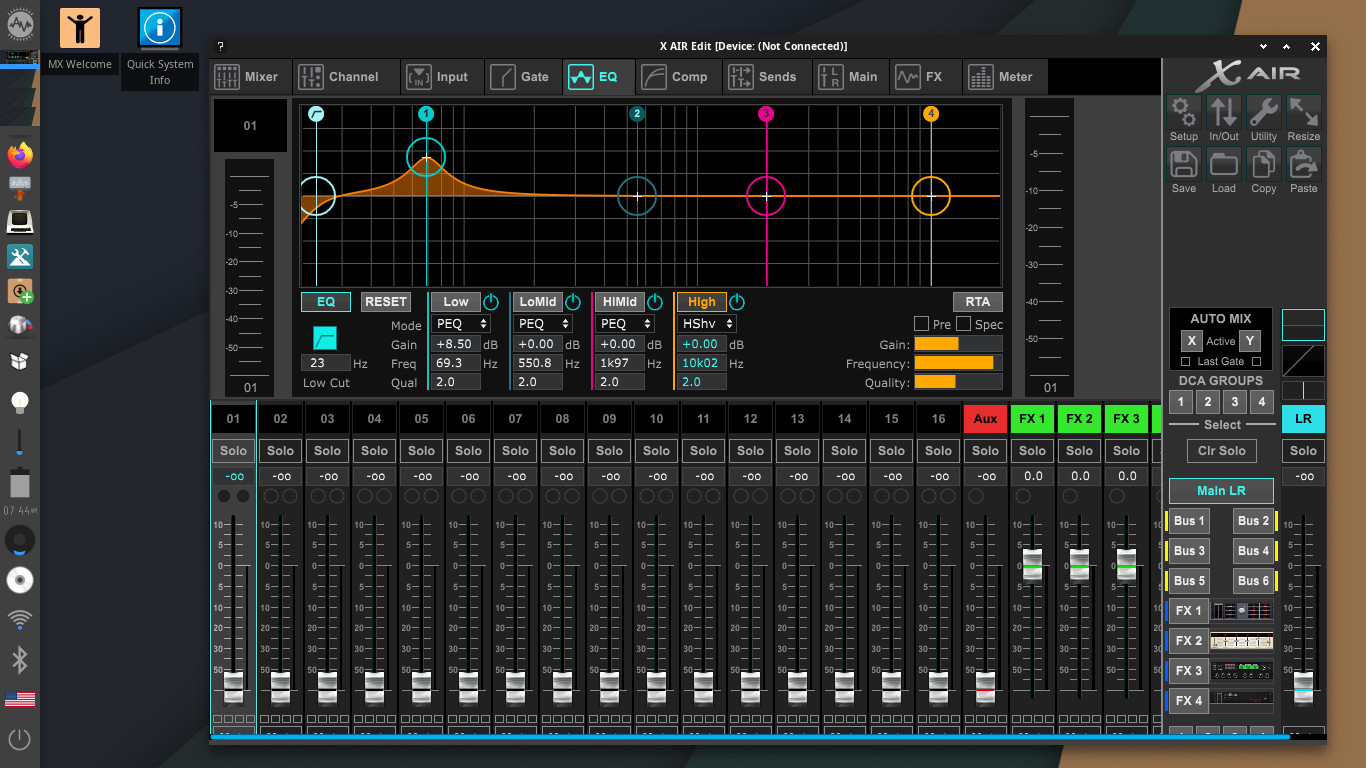Click the Resize icon
1366x768 pixels.
pyautogui.click(x=1303, y=113)
